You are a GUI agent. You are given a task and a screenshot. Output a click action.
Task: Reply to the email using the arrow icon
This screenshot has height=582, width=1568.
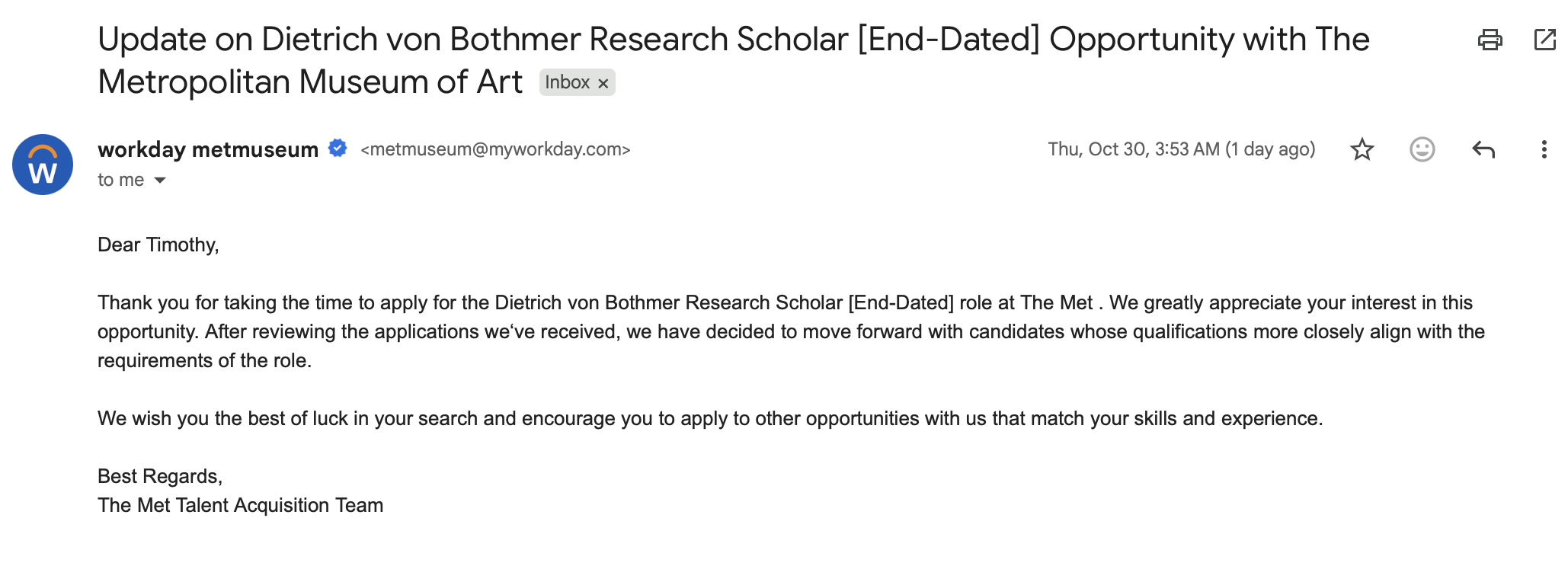1483,149
